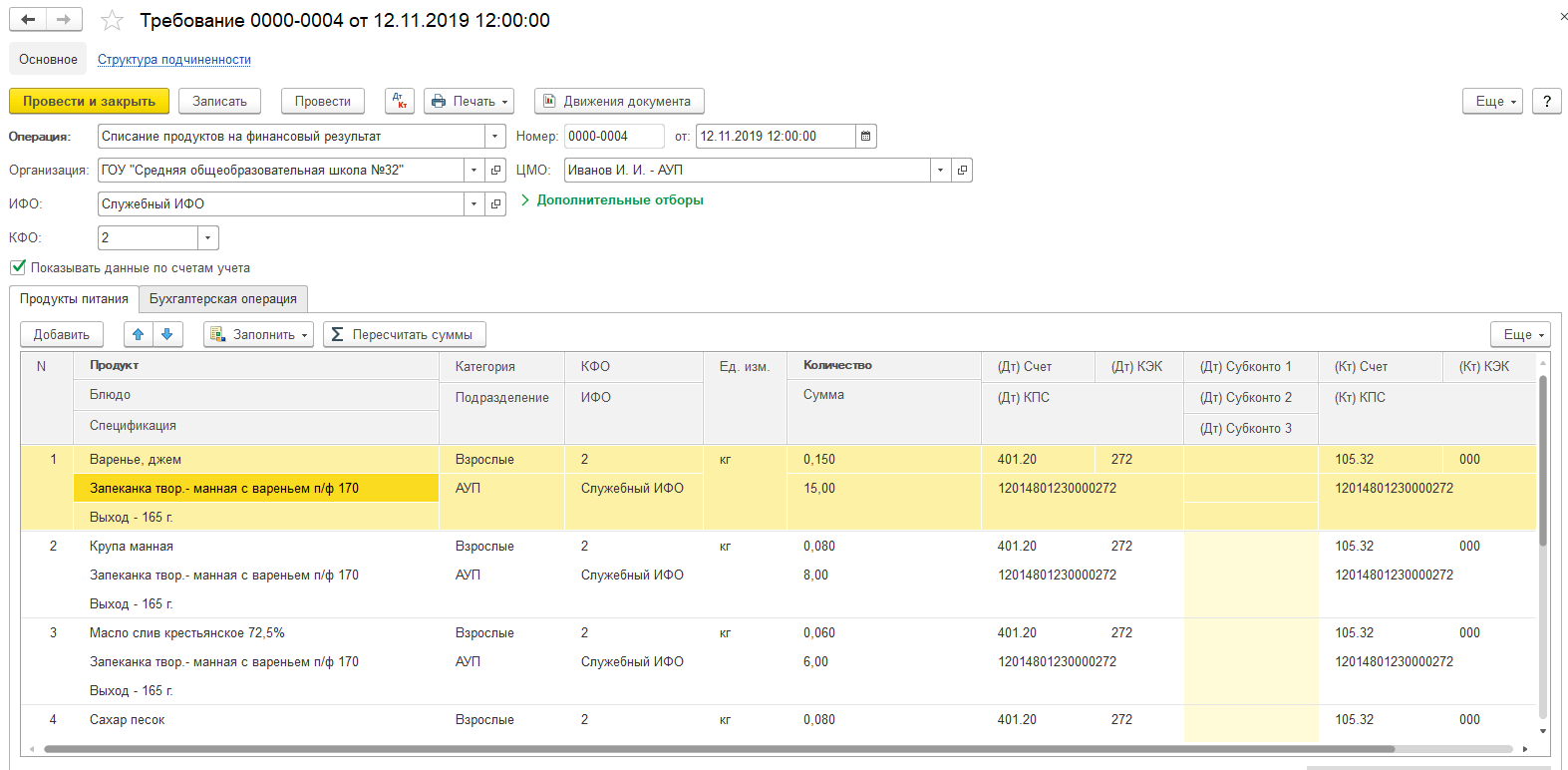
Task: Click 'Провести и закрыть' button
Action: [x=89, y=101]
